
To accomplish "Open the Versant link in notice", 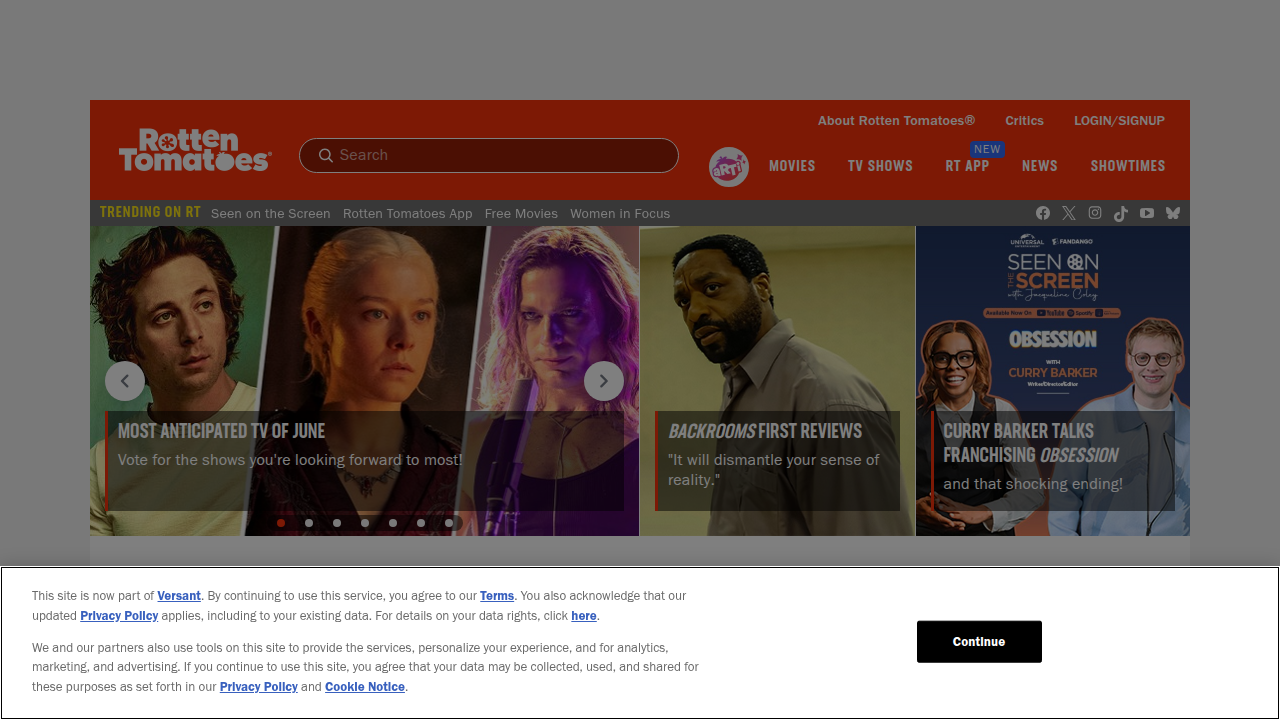I will tap(179, 596).
